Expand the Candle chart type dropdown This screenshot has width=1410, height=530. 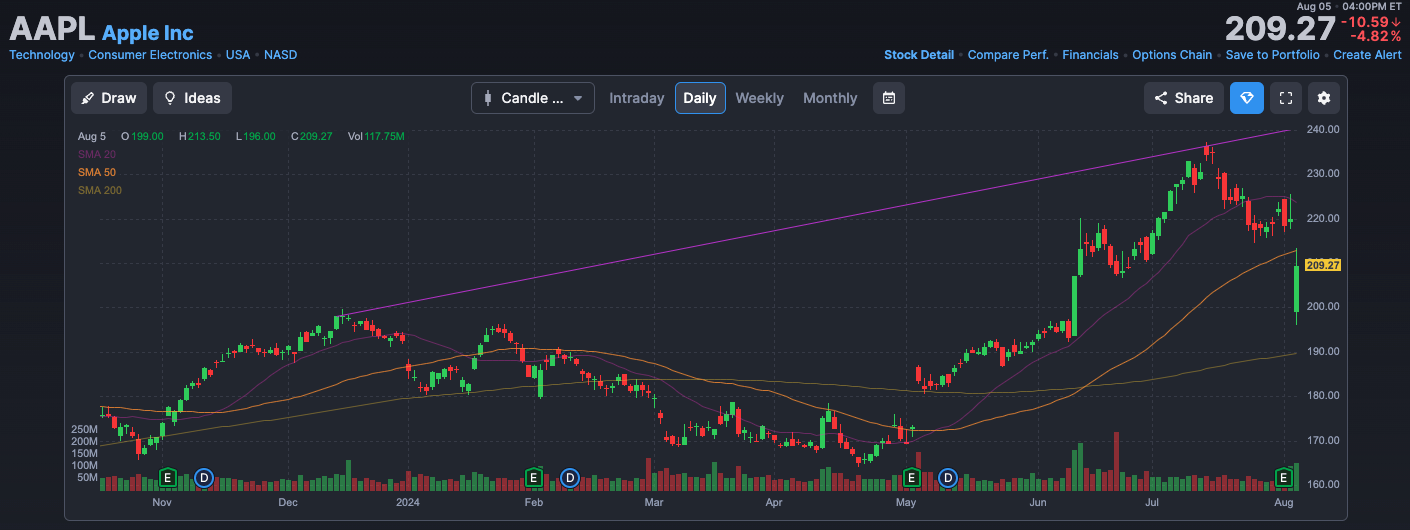click(533, 98)
